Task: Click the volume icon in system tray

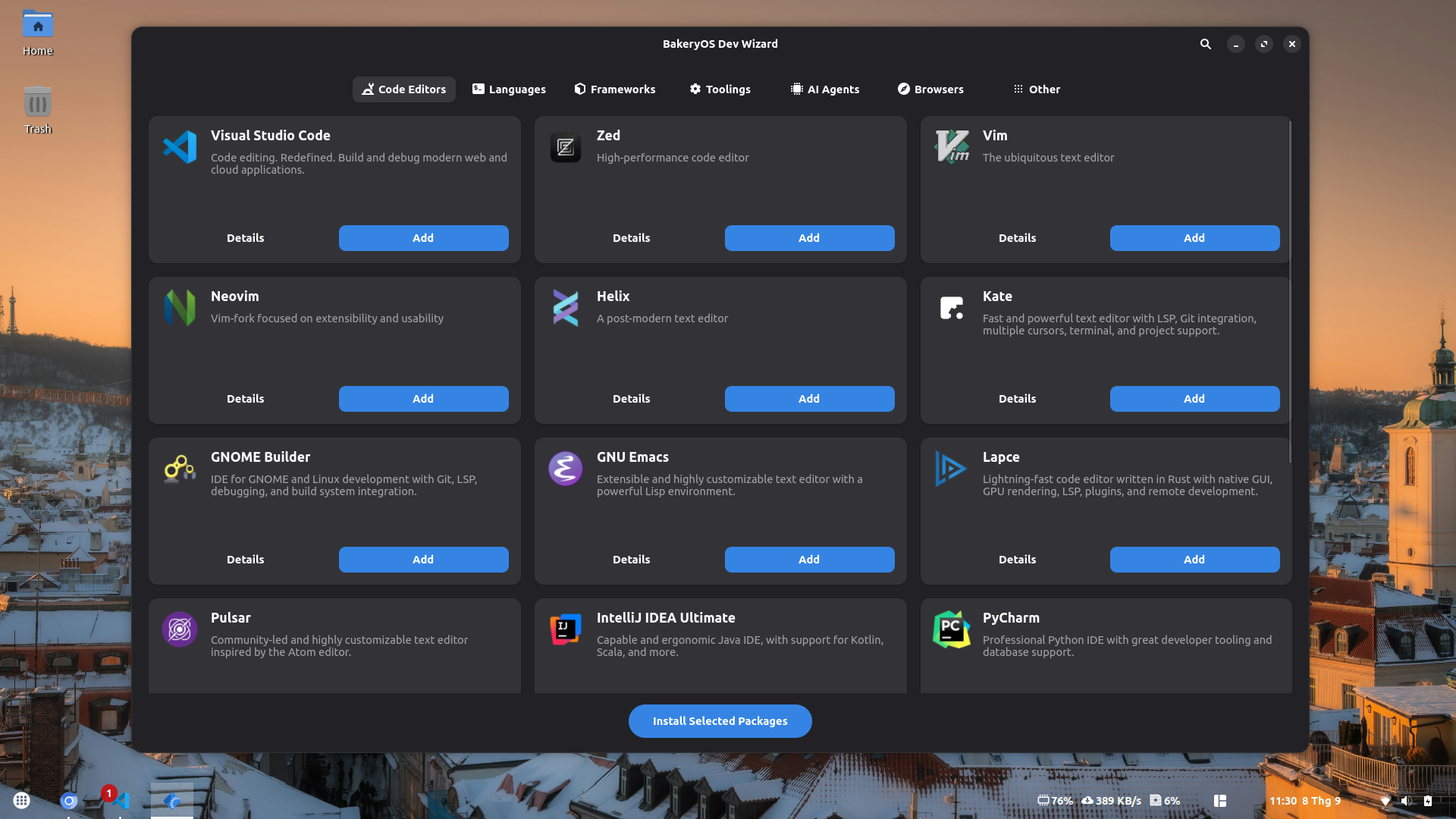Action: click(1406, 801)
